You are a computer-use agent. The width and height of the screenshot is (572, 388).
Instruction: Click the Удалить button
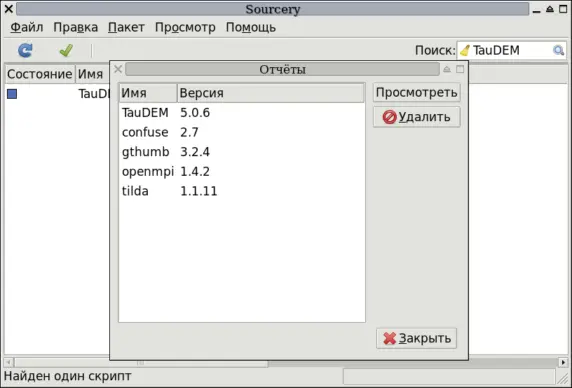click(417, 117)
